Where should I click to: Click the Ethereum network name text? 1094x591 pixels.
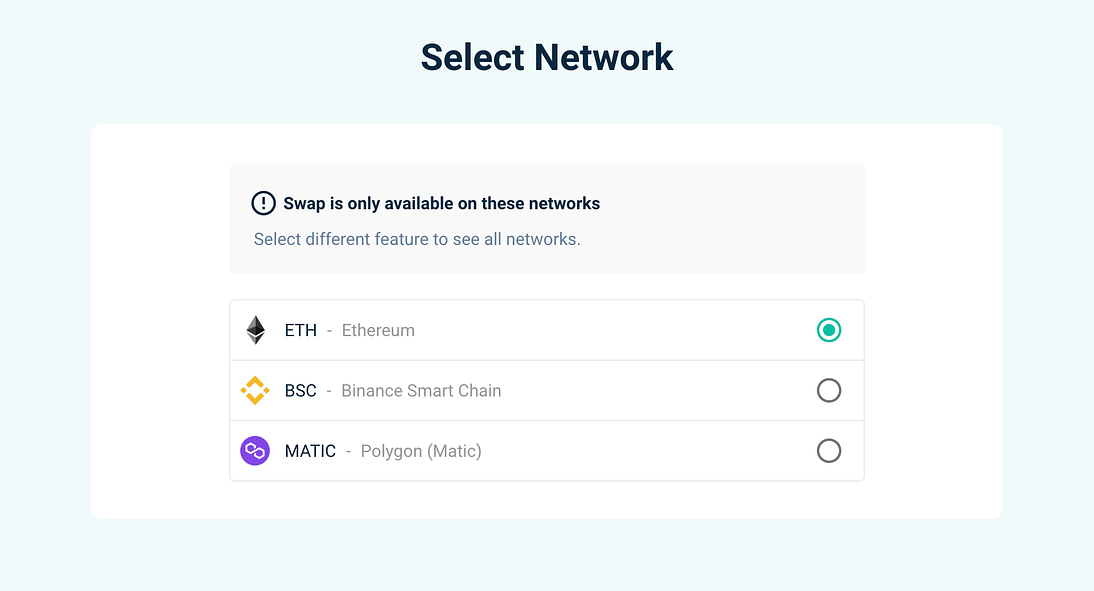click(x=378, y=330)
